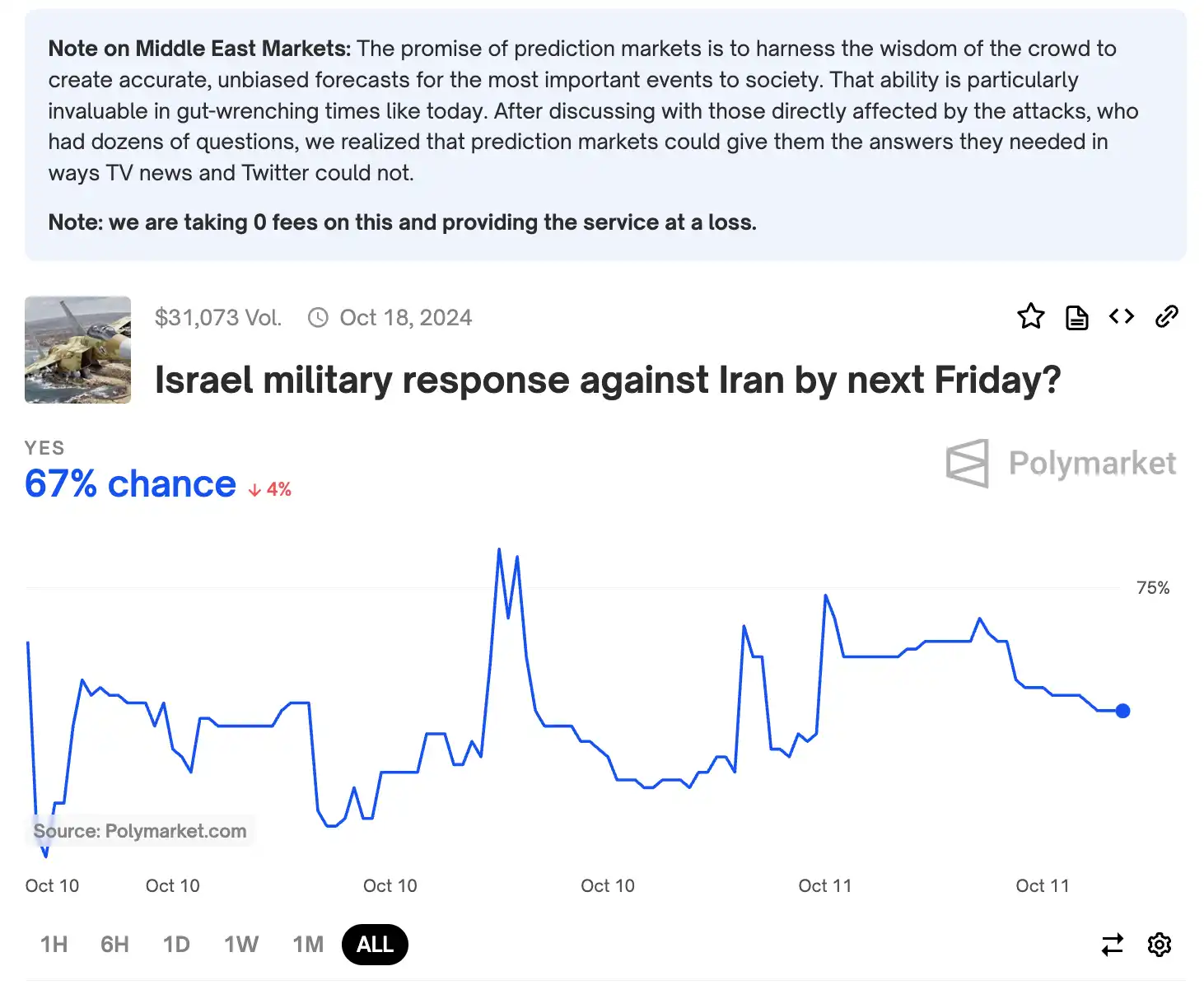Click the embed code brackets icon
1204x985 pixels.
[1122, 316]
